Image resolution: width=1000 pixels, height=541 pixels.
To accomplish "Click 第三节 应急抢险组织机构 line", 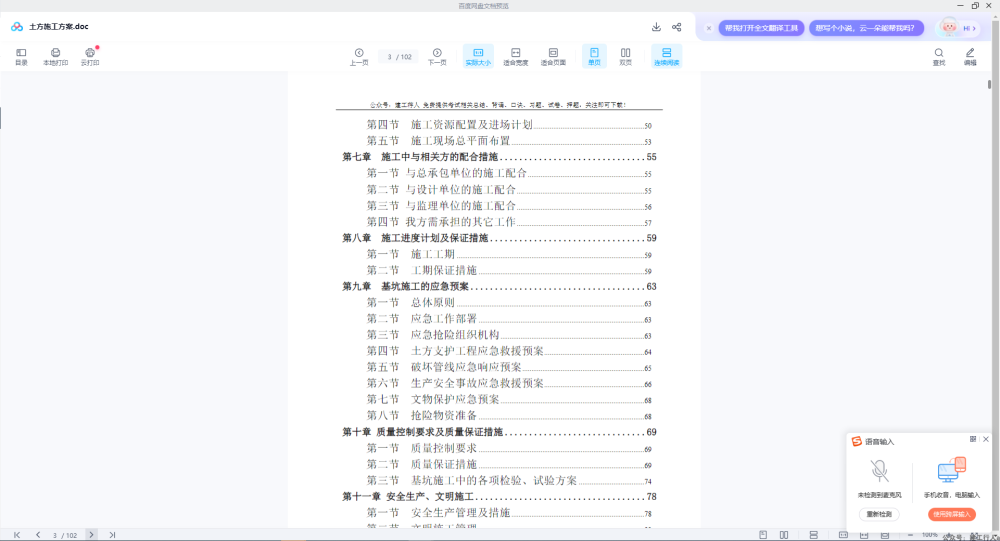I will (509, 335).
